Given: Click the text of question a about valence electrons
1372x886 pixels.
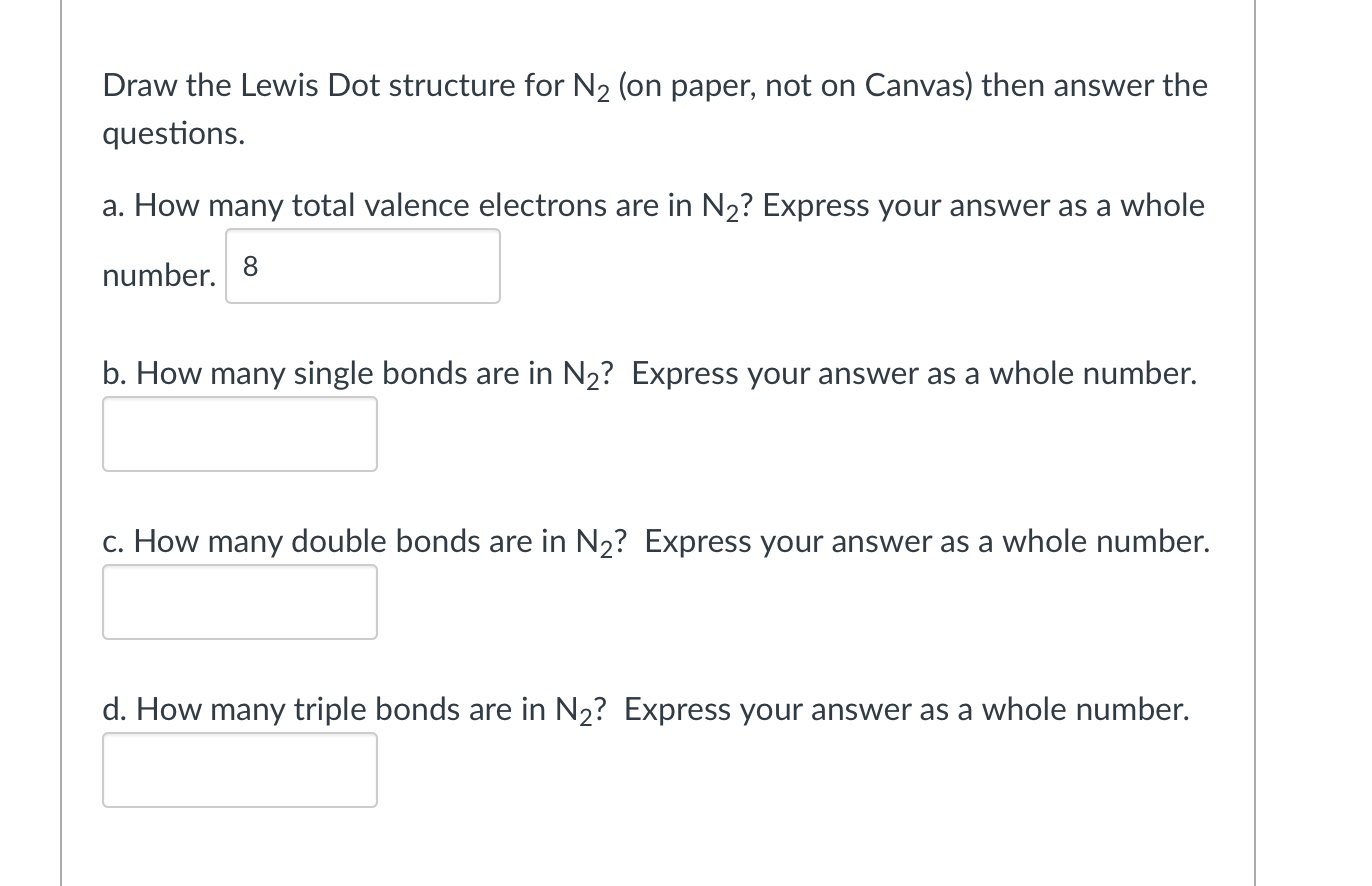Looking at the screenshot, I should [x=650, y=205].
